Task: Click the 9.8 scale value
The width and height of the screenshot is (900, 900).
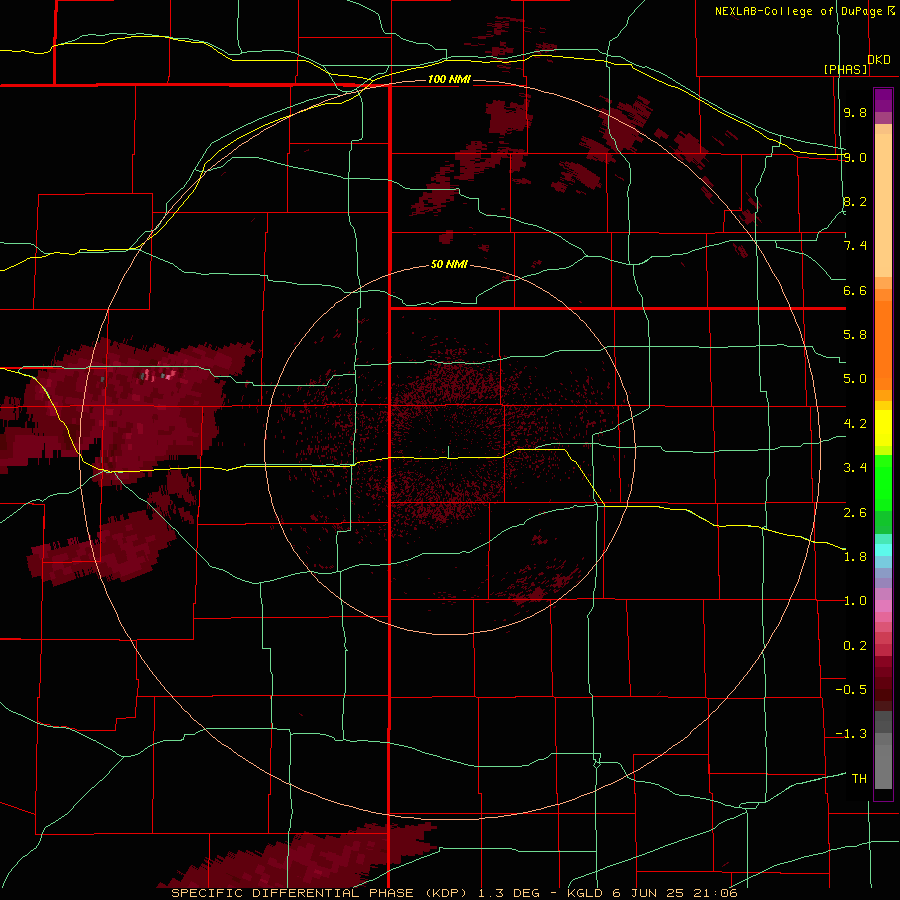Action: coord(855,112)
